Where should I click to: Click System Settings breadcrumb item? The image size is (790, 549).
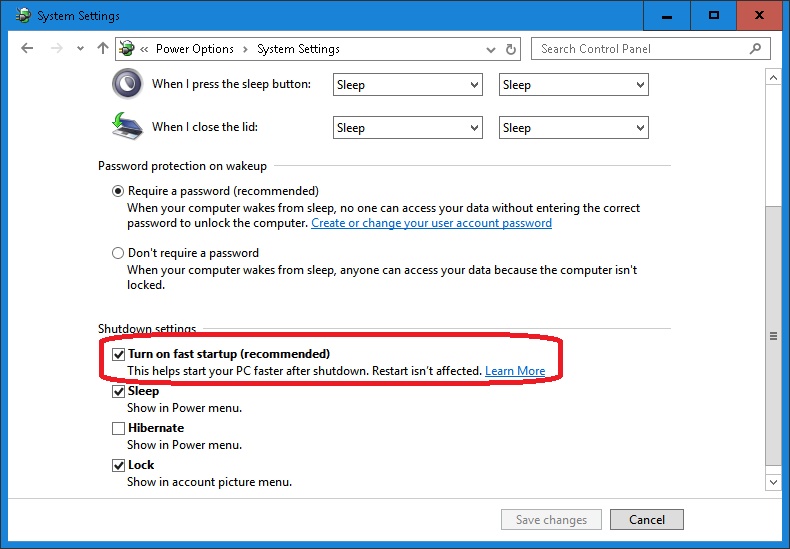298,49
